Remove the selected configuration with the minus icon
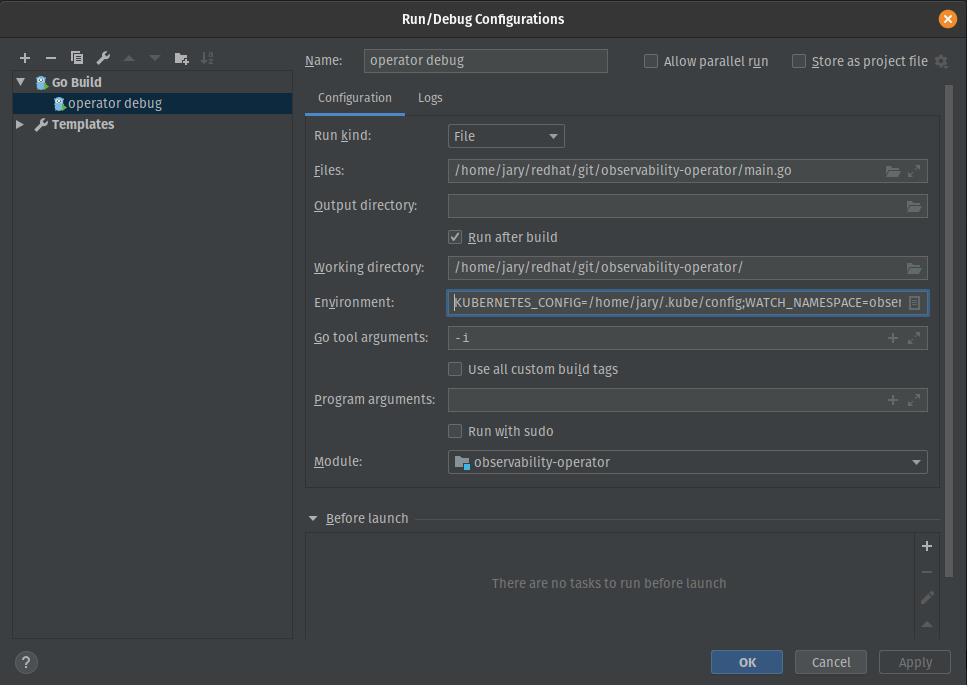The height and width of the screenshot is (685, 967). (51, 58)
